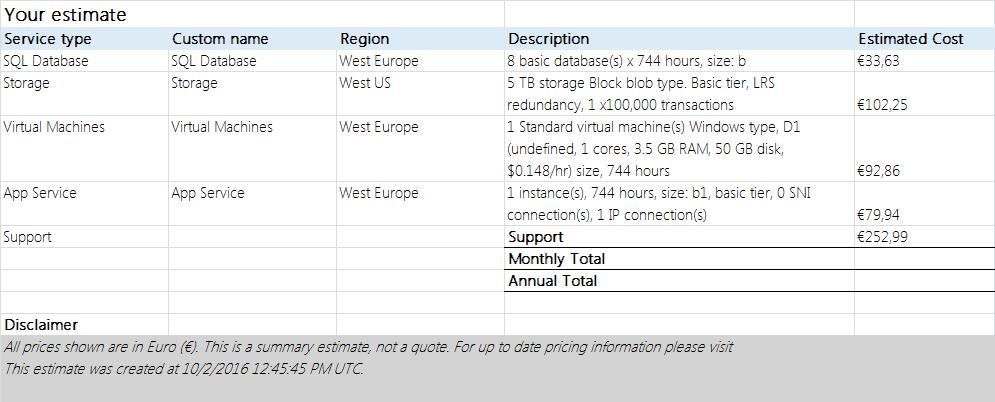The image size is (995, 402).
Task: Select the Custom name header cell
Action: coord(252,39)
